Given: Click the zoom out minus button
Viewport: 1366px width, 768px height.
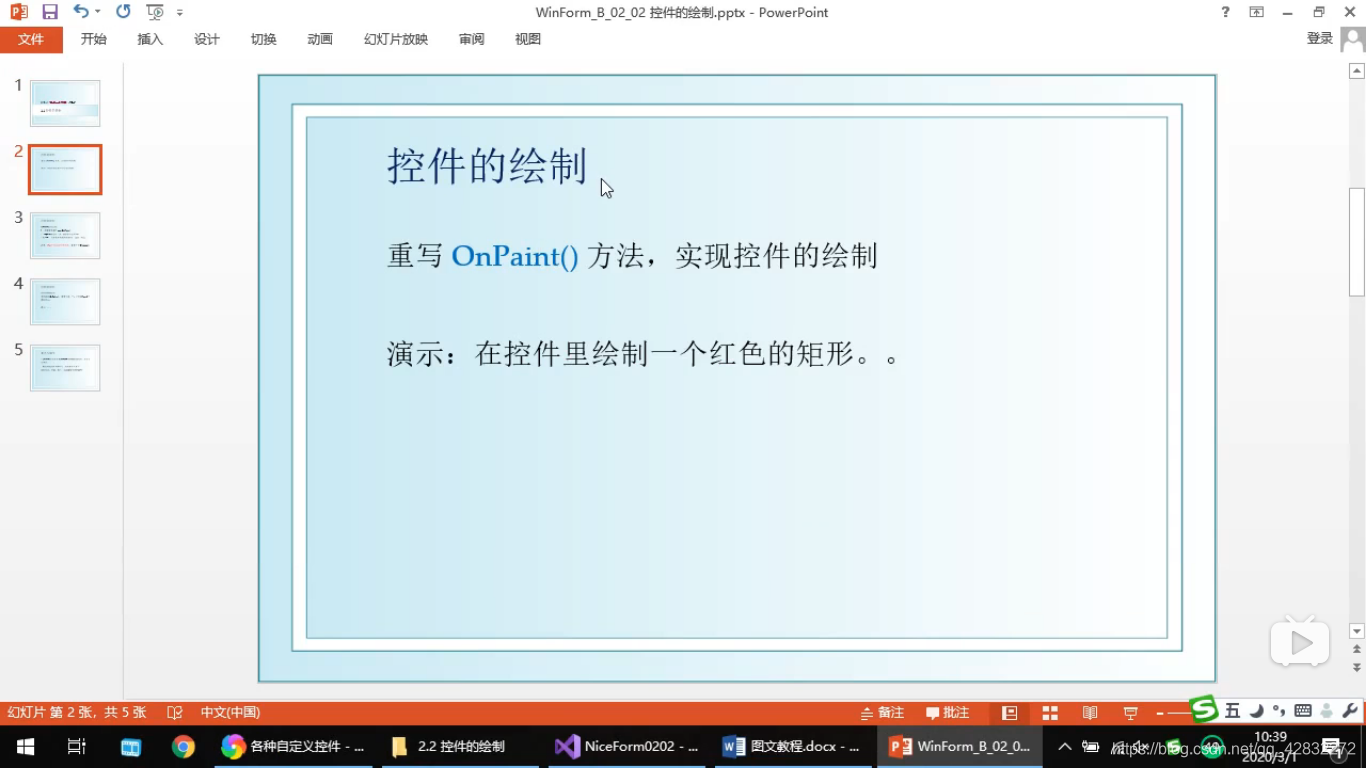Looking at the screenshot, I should point(1160,713).
